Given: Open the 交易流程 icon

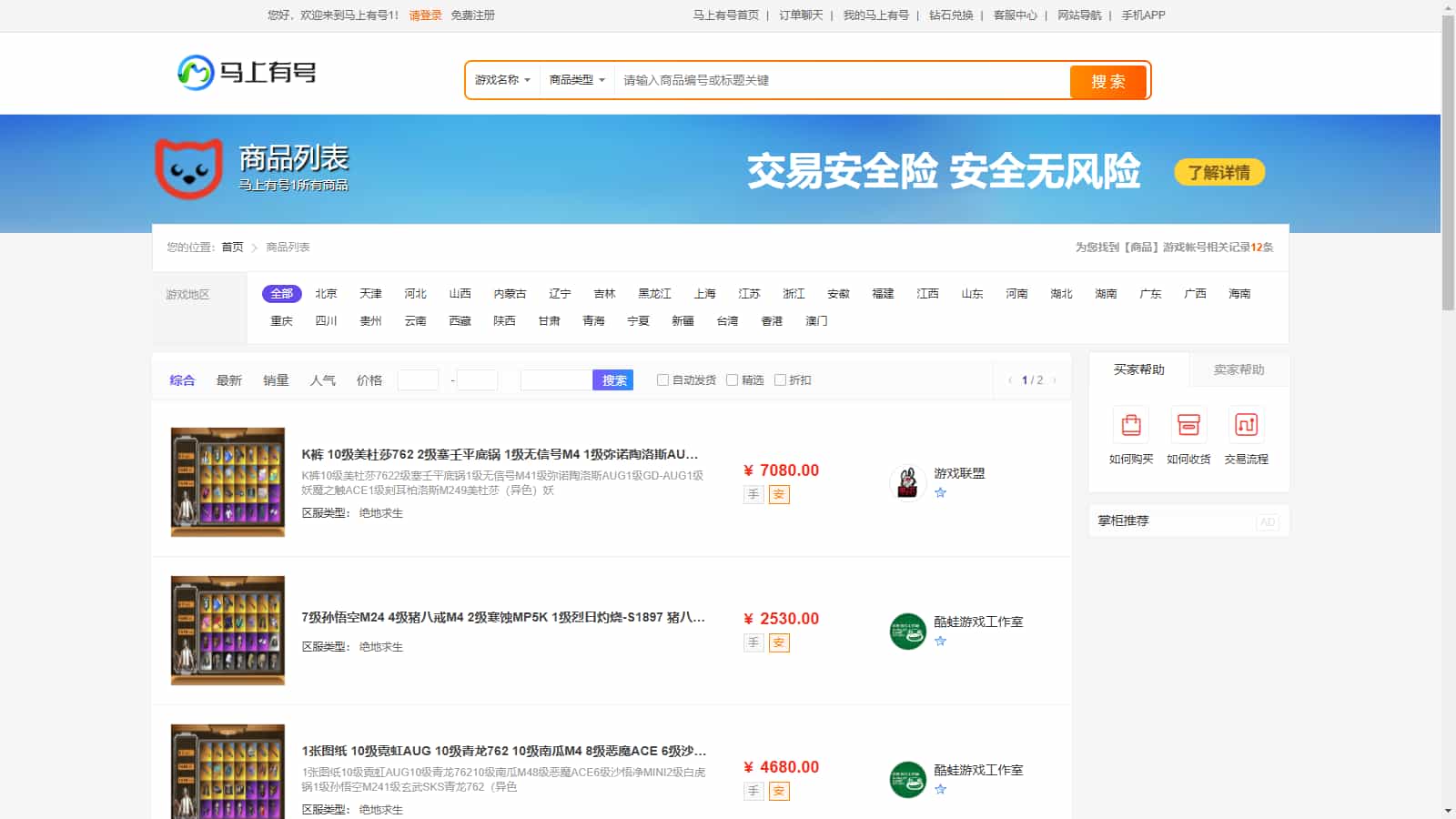Looking at the screenshot, I should [1246, 425].
